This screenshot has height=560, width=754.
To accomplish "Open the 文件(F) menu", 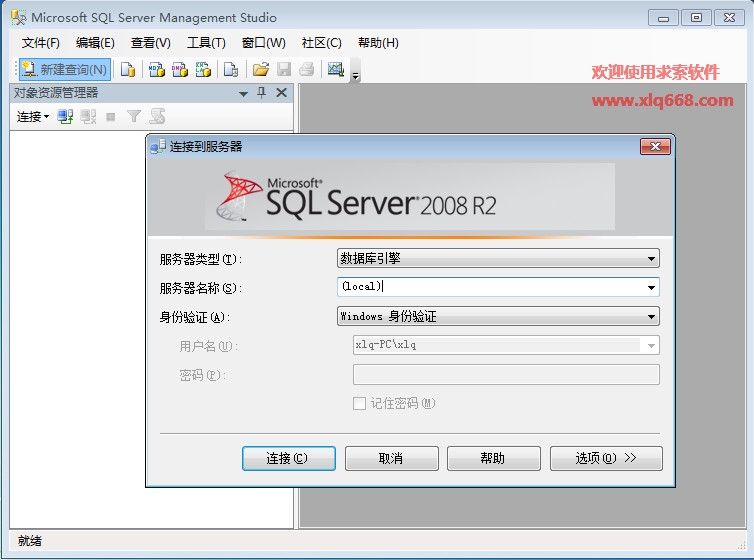I will [40, 43].
